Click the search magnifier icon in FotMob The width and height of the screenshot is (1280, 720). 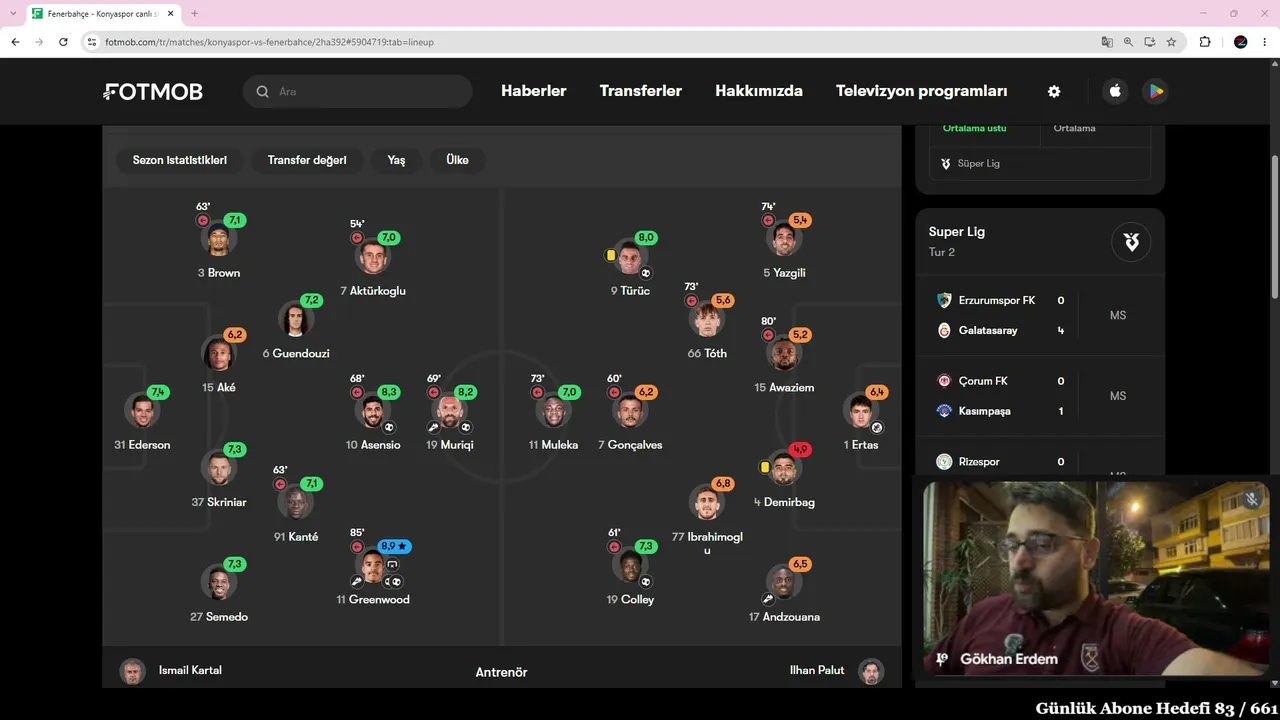(263, 92)
